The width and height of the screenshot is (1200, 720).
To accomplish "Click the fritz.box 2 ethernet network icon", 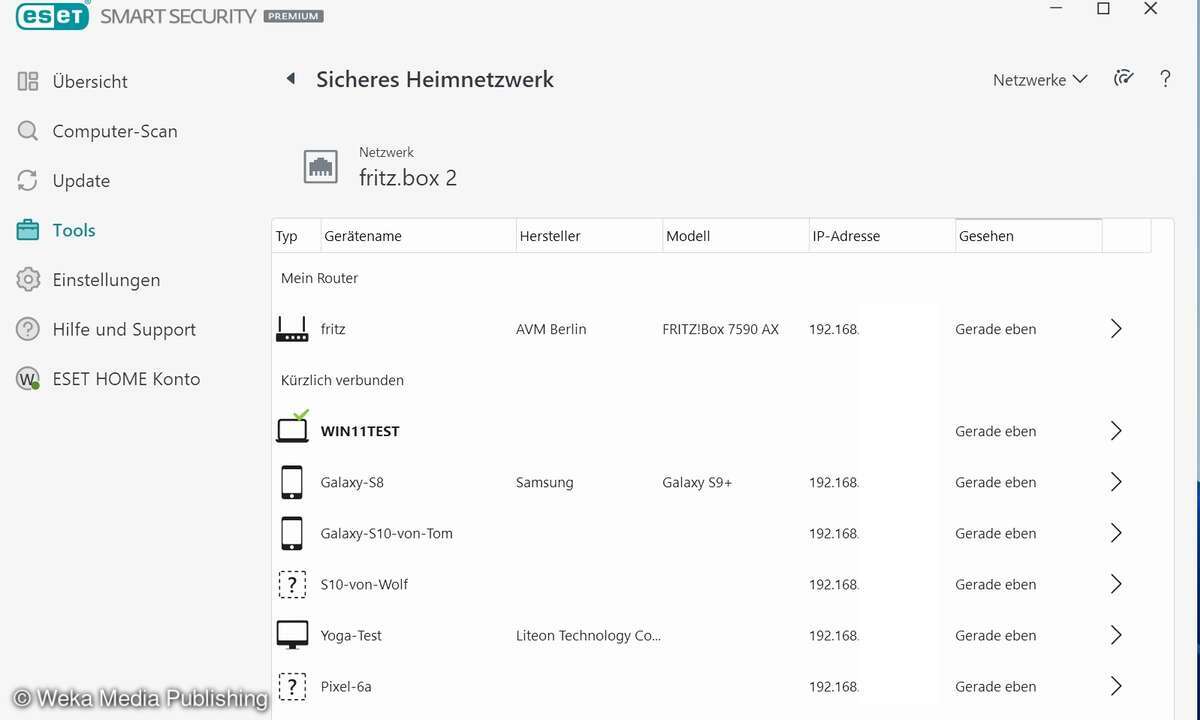I will (x=321, y=166).
